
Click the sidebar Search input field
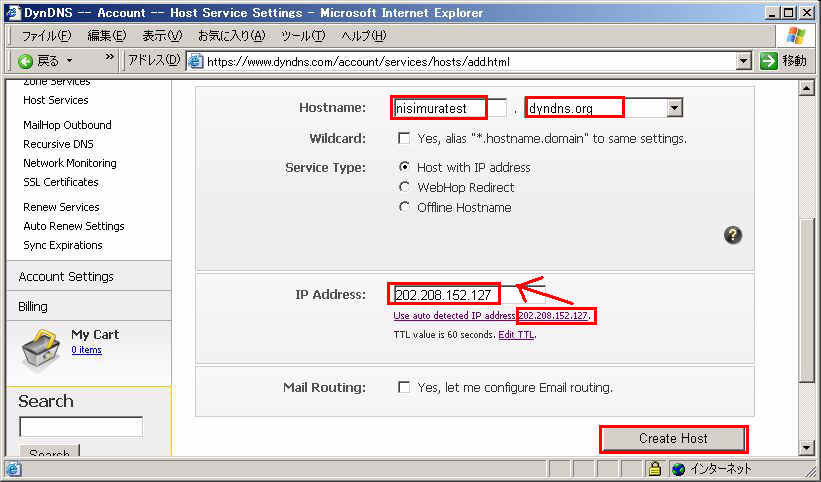pos(81,427)
